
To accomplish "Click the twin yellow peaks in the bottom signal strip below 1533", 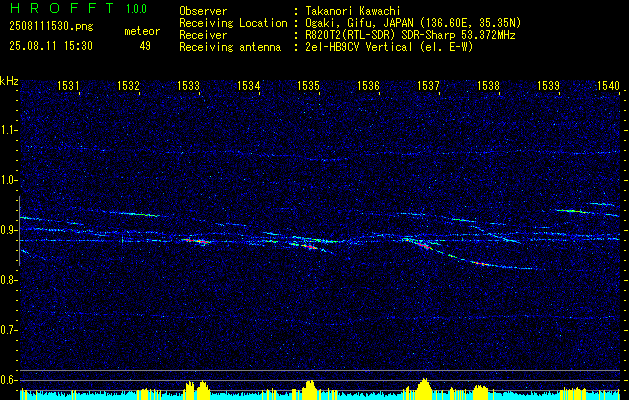I will (x=197, y=389).
